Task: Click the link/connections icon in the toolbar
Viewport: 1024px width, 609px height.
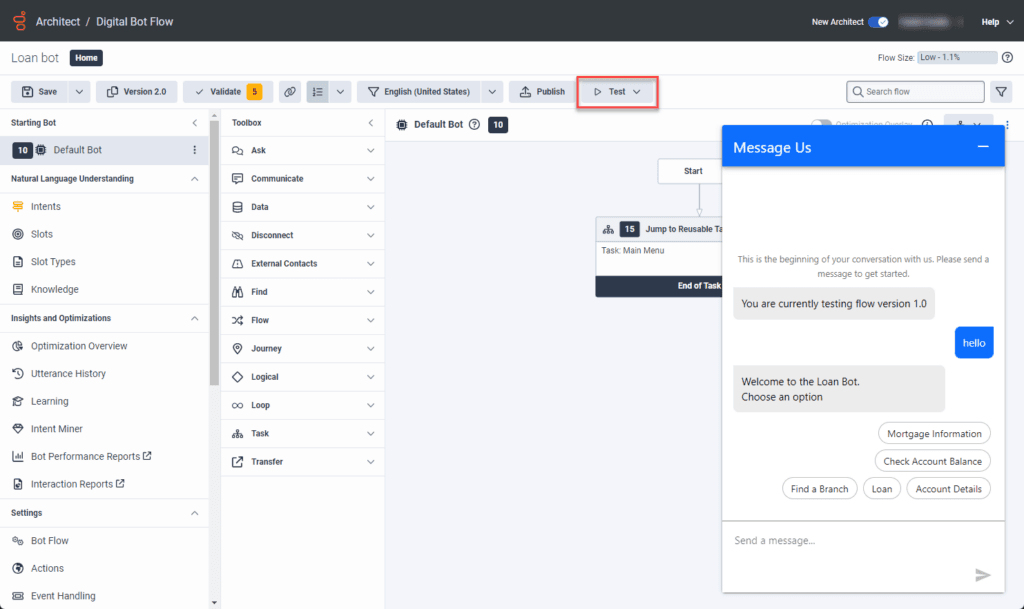Action: tap(289, 90)
